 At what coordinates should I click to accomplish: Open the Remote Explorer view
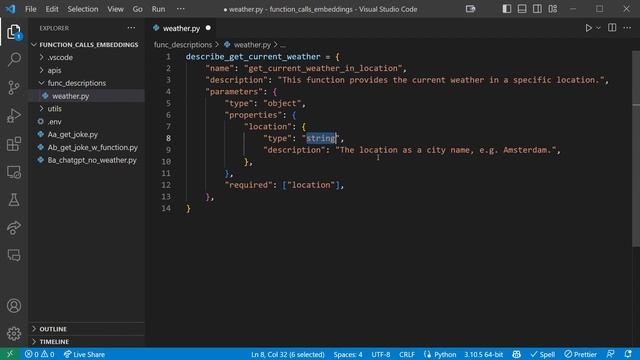point(14,172)
